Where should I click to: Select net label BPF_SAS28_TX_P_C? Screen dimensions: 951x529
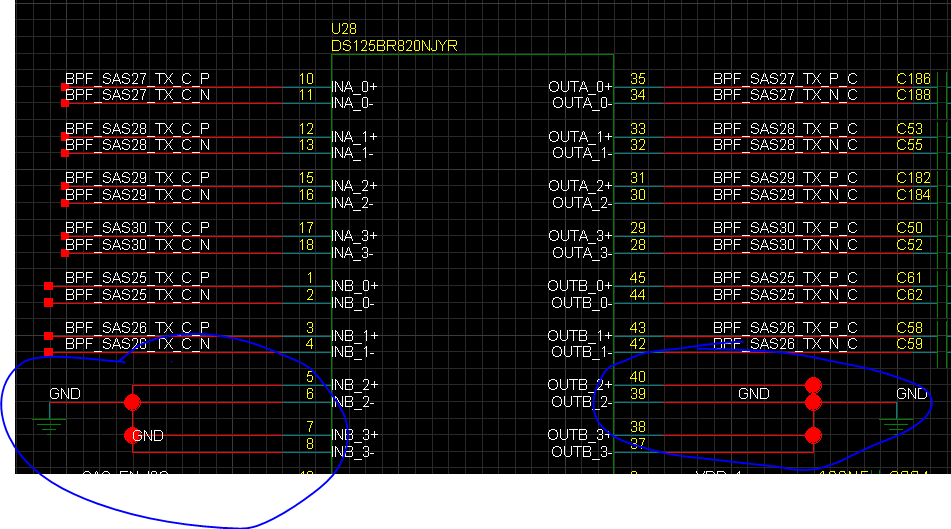(785, 129)
